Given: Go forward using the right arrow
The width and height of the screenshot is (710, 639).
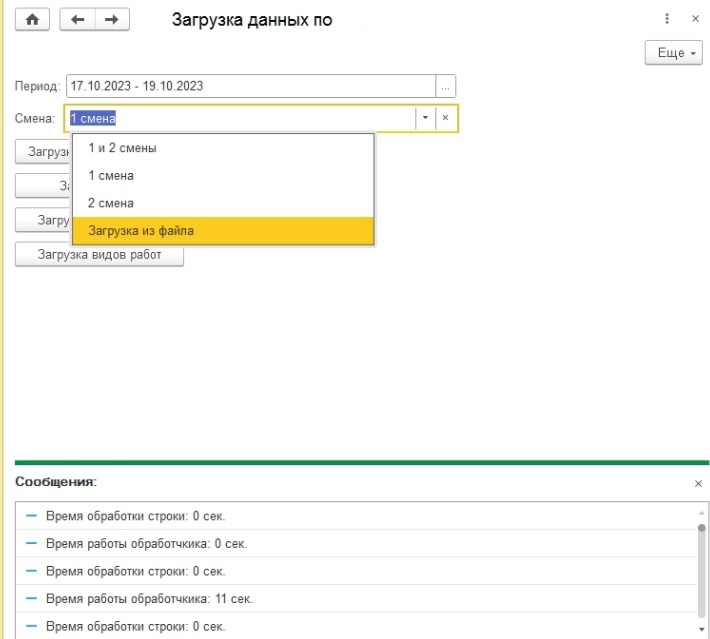Looking at the screenshot, I should pyautogui.click(x=112, y=20).
